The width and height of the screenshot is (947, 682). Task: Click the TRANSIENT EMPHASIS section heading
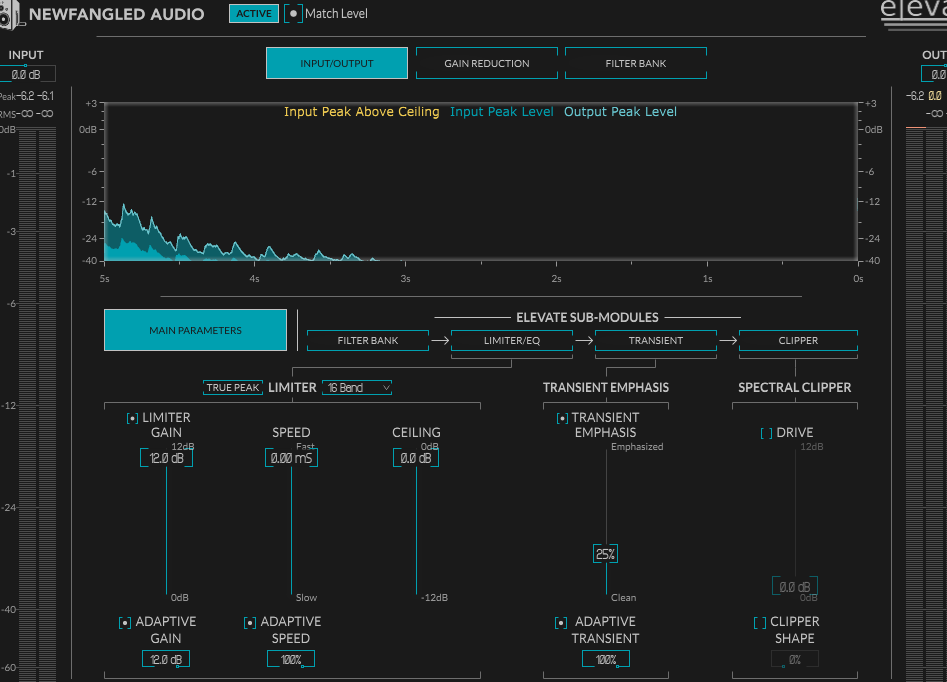point(606,387)
